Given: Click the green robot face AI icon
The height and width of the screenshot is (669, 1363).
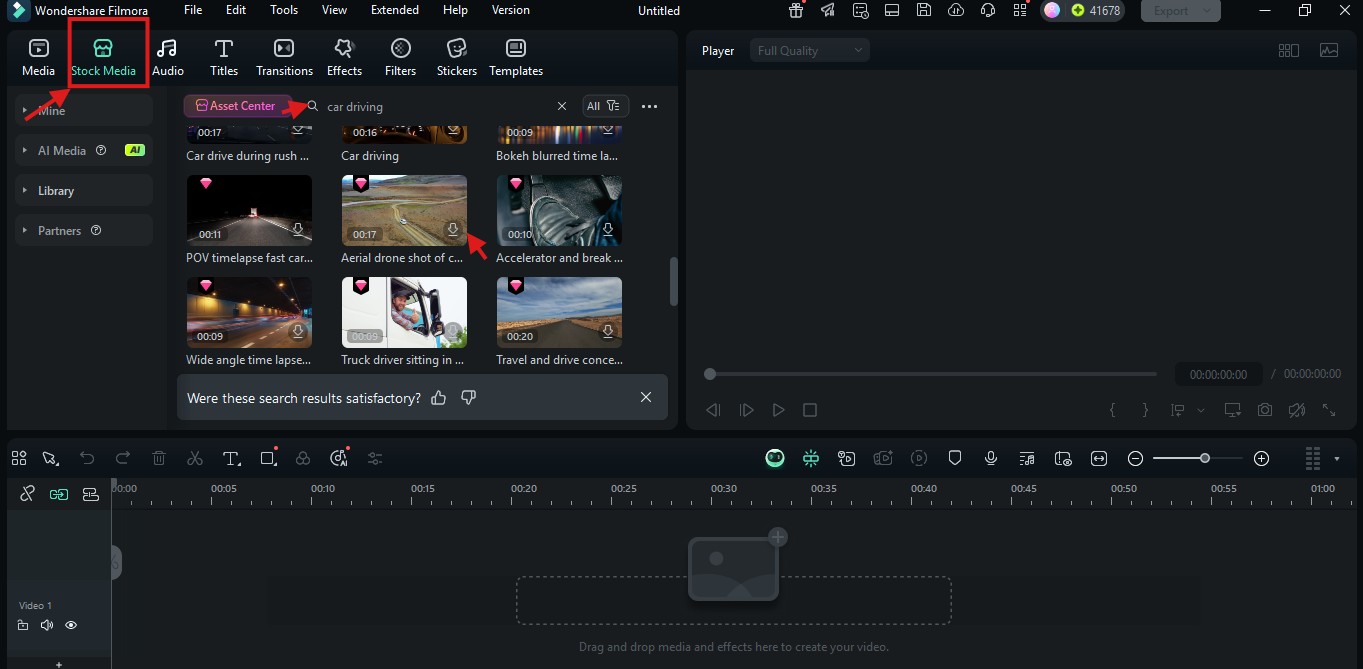Looking at the screenshot, I should tap(775, 458).
